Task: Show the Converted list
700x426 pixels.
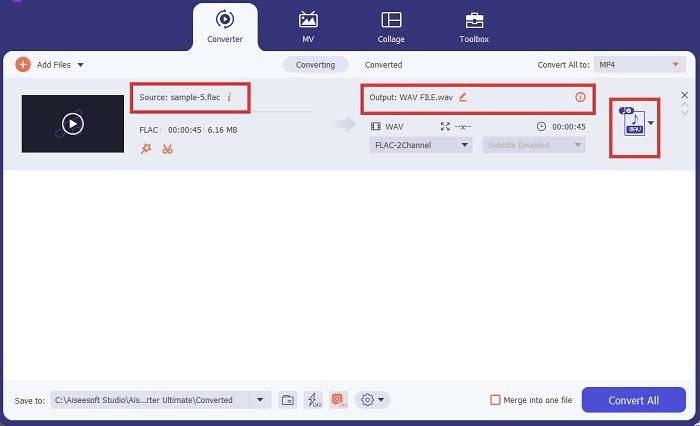Action: coord(383,65)
